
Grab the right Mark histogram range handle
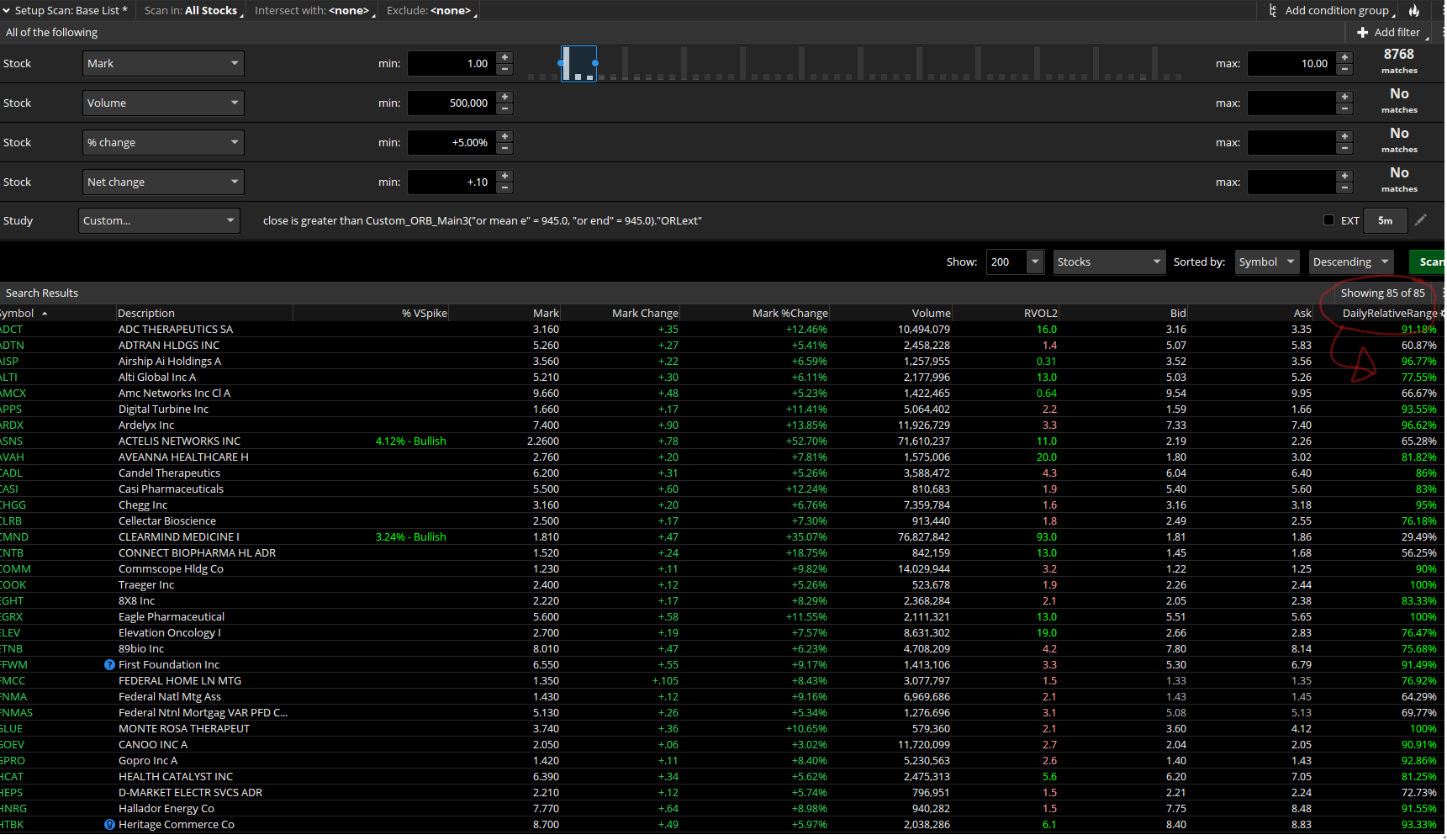coord(595,63)
